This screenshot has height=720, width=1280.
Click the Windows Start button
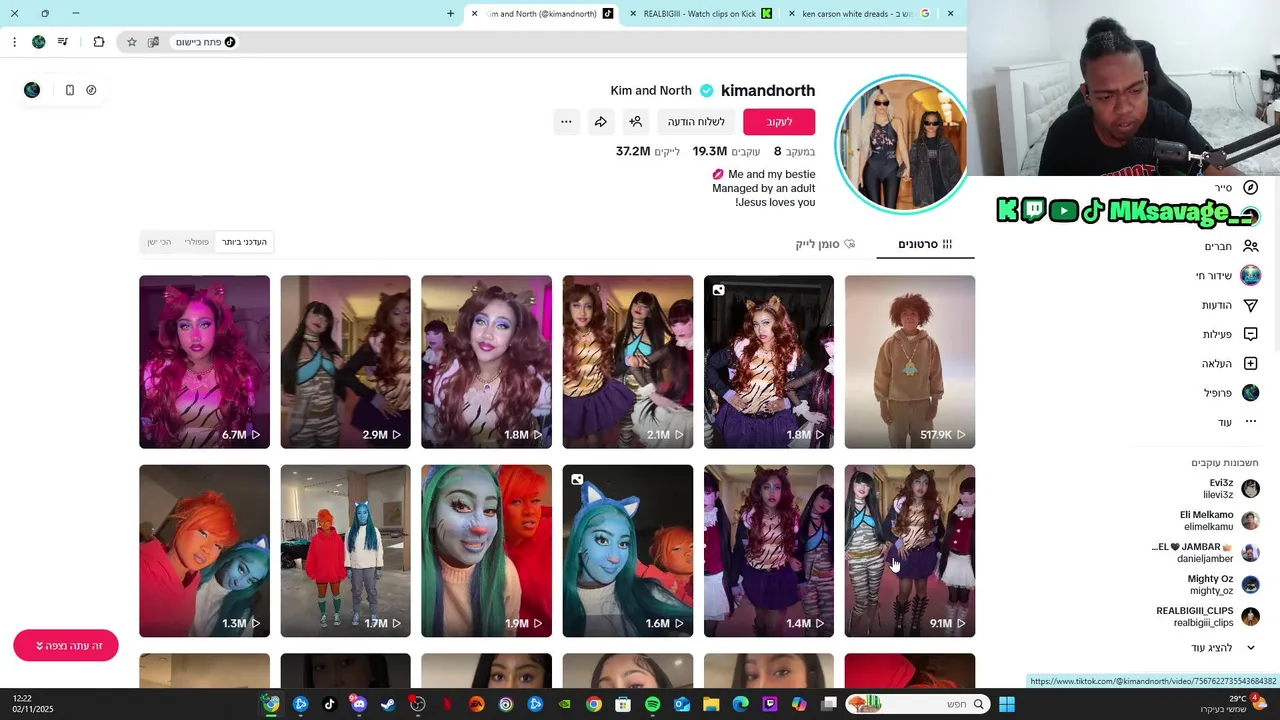pyautogui.click(x=1007, y=704)
